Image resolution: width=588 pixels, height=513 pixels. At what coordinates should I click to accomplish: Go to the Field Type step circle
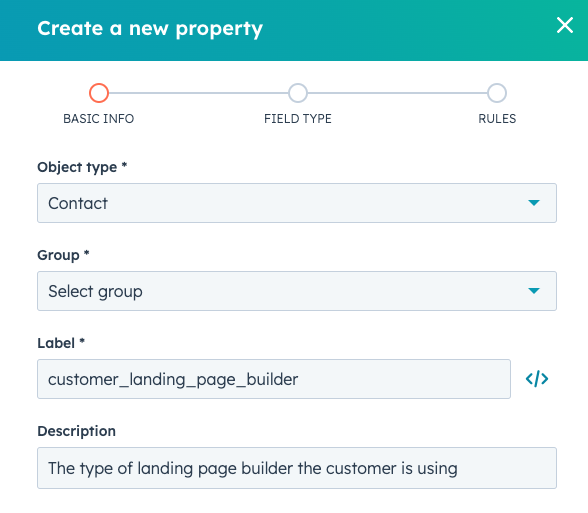[x=298, y=93]
